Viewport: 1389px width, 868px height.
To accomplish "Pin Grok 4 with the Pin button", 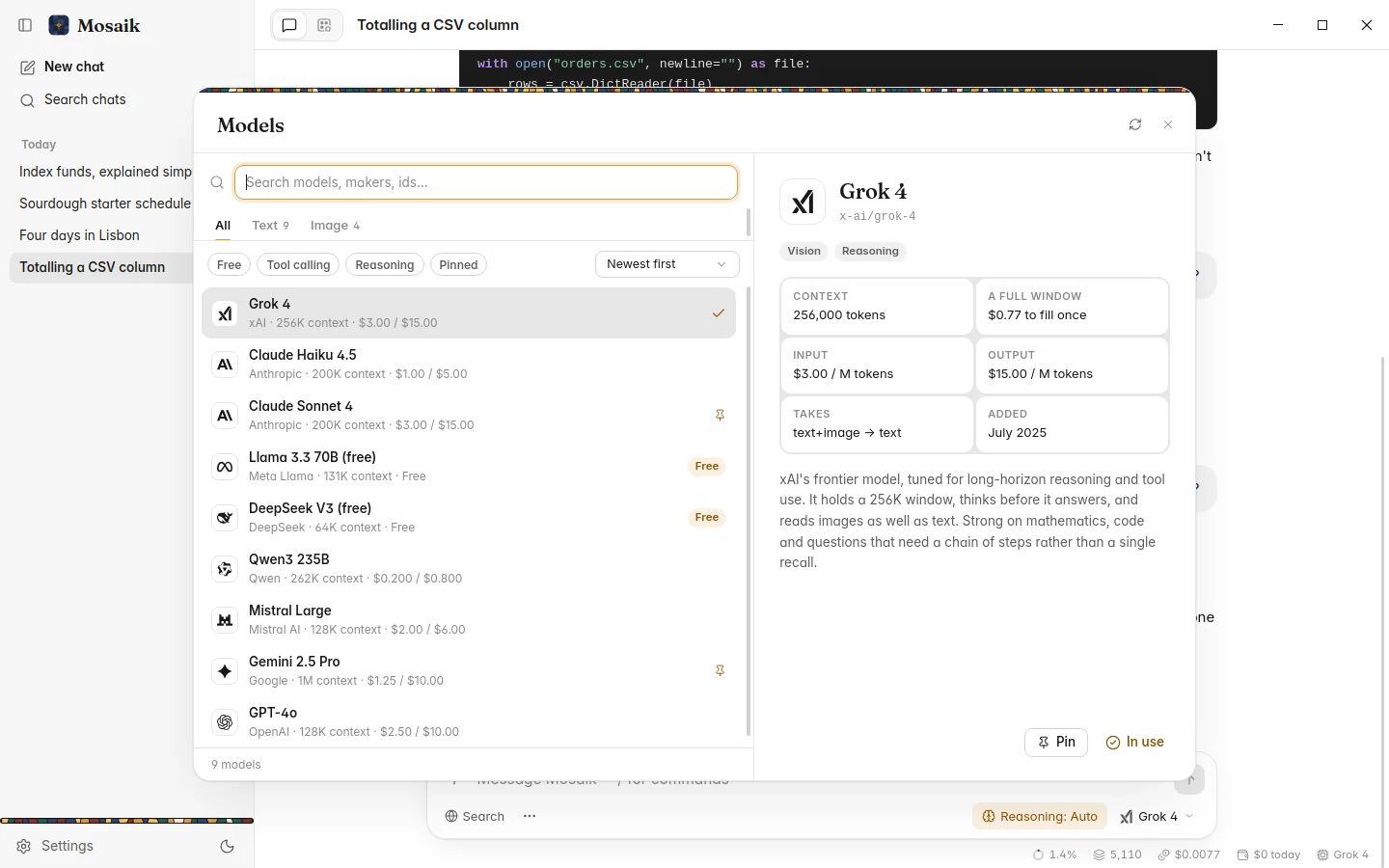I will click(1056, 742).
